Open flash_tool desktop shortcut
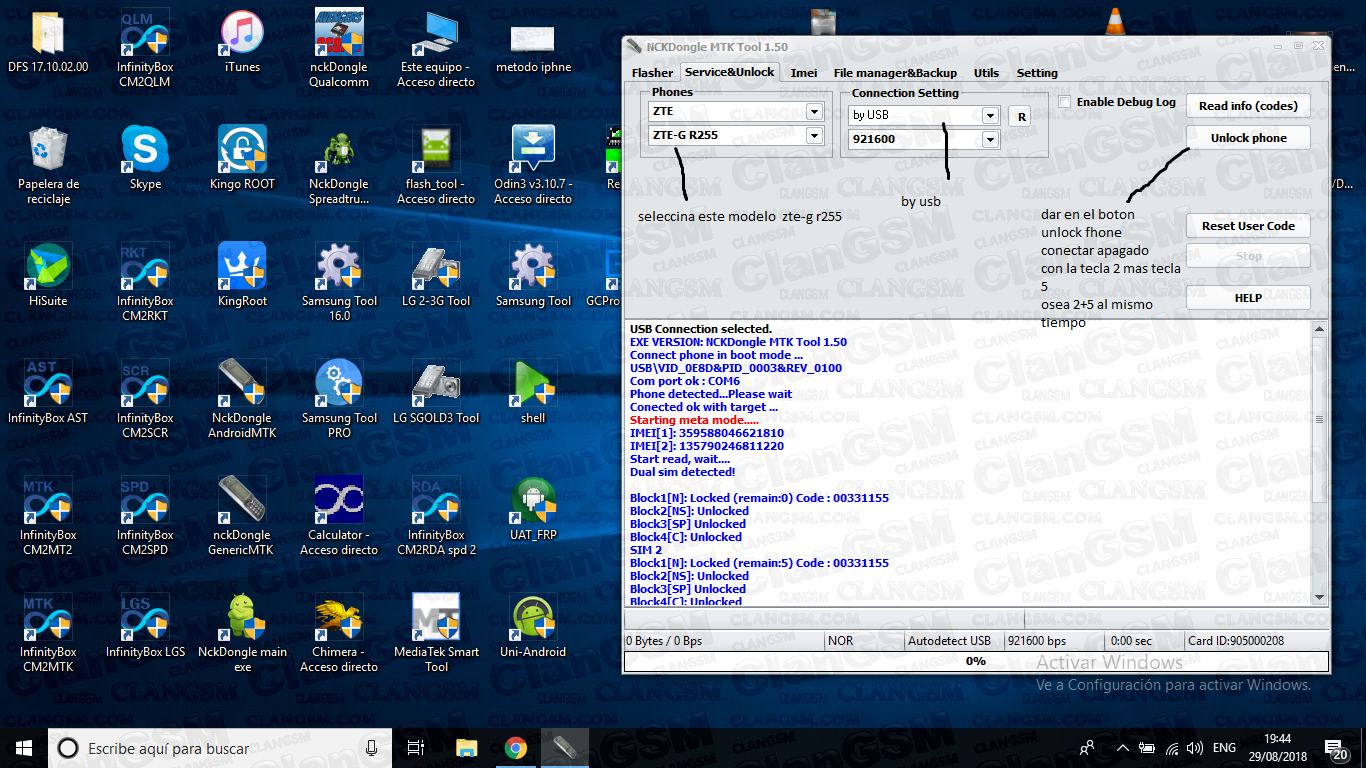The height and width of the screenshot is (768, 1366). [x=436, y=165]
